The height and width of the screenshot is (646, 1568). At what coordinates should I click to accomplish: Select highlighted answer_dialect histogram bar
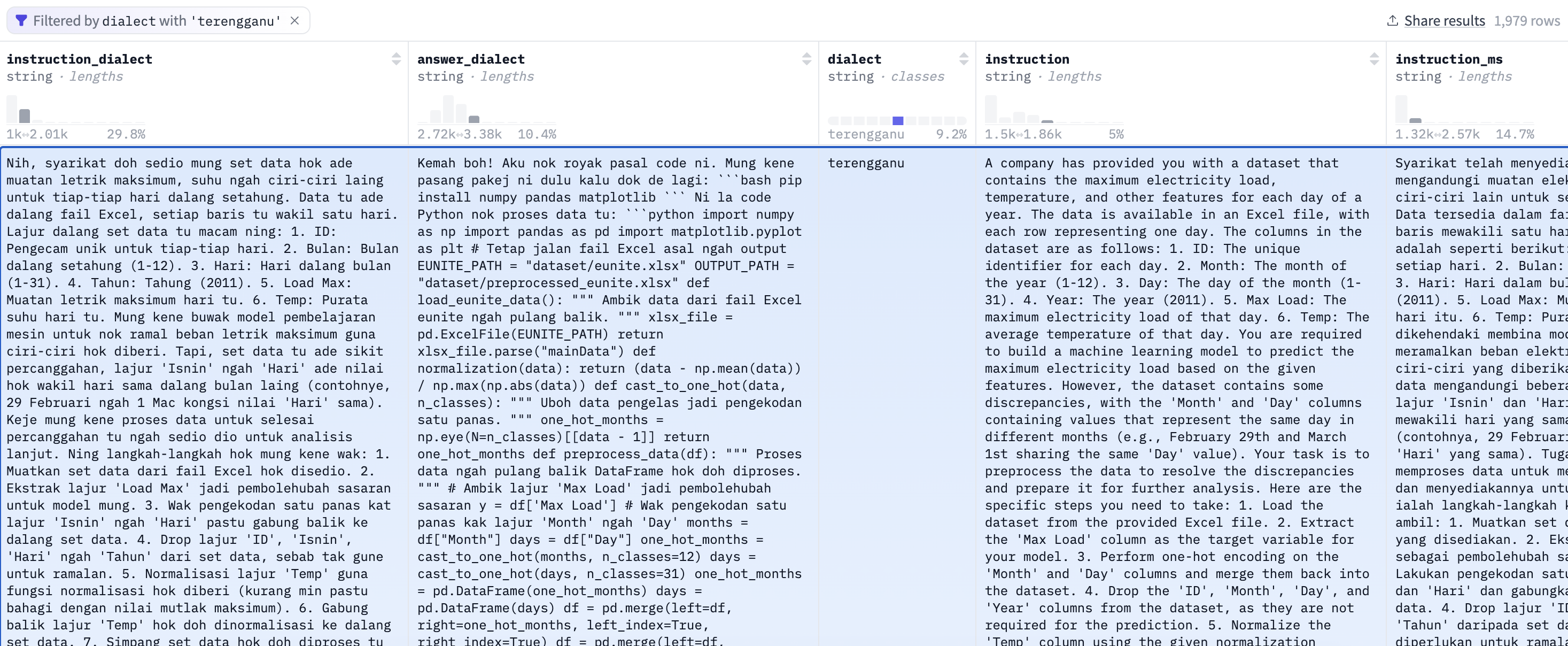point(474,119)
